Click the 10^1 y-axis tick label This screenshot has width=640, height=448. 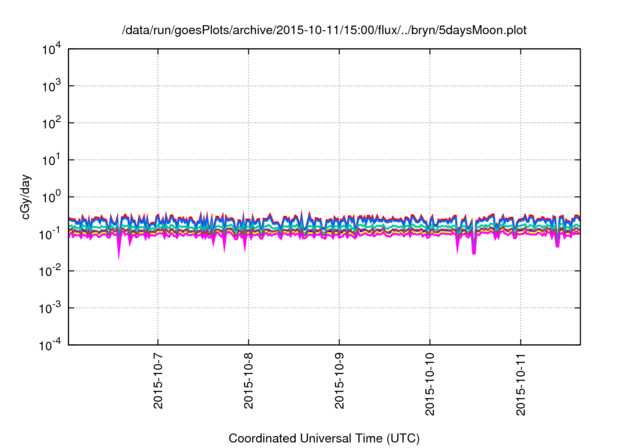pyautogui.click(x=49, y=160)
